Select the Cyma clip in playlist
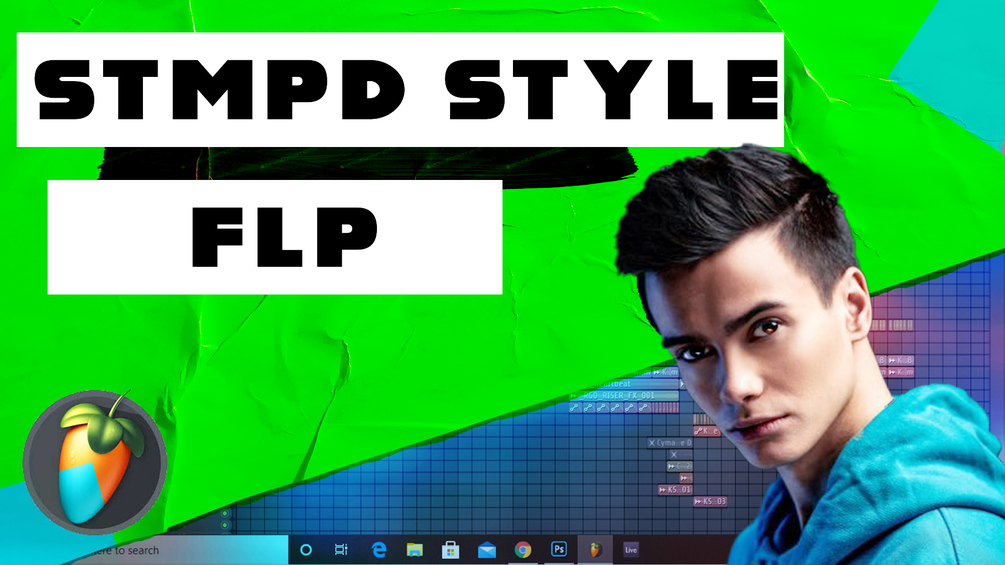The image size is (1005, 565). pyautogui.click(x=669, y=443)
